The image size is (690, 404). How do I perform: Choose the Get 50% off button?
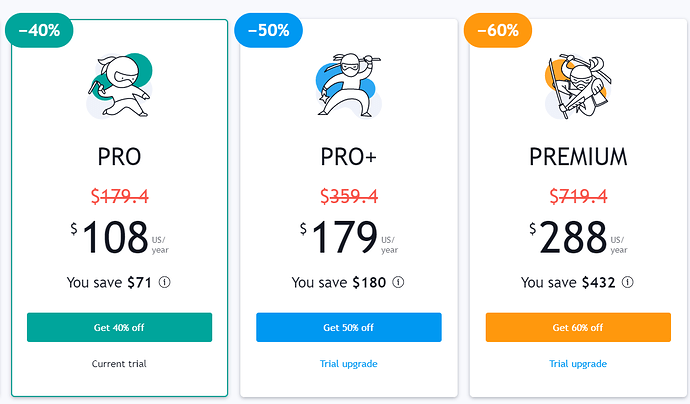349,327
